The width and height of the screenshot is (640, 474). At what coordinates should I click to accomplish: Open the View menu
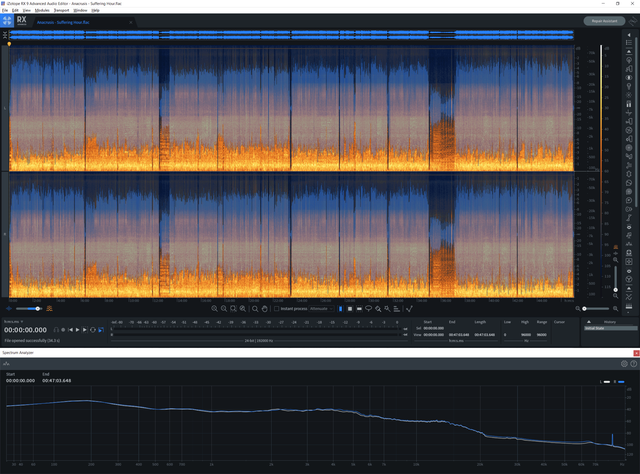27,10
